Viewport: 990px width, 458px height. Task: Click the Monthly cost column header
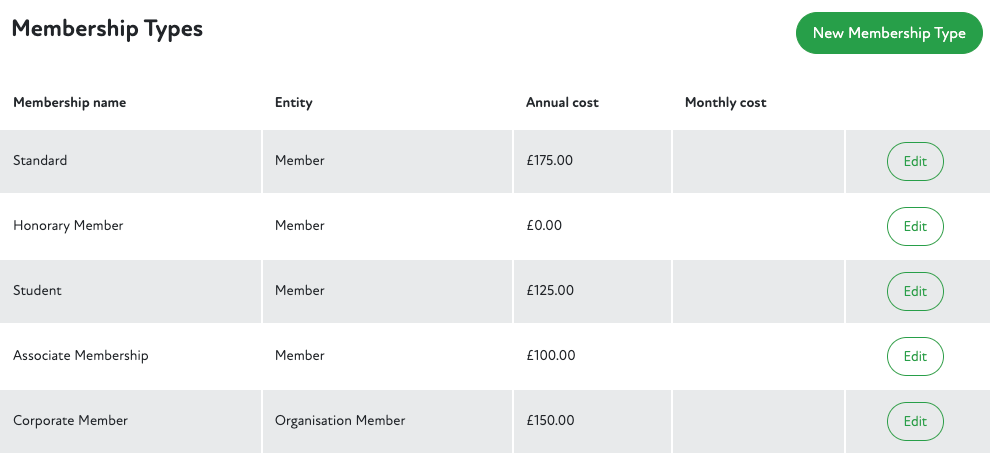pyautogui.click(x=725, y=103)
